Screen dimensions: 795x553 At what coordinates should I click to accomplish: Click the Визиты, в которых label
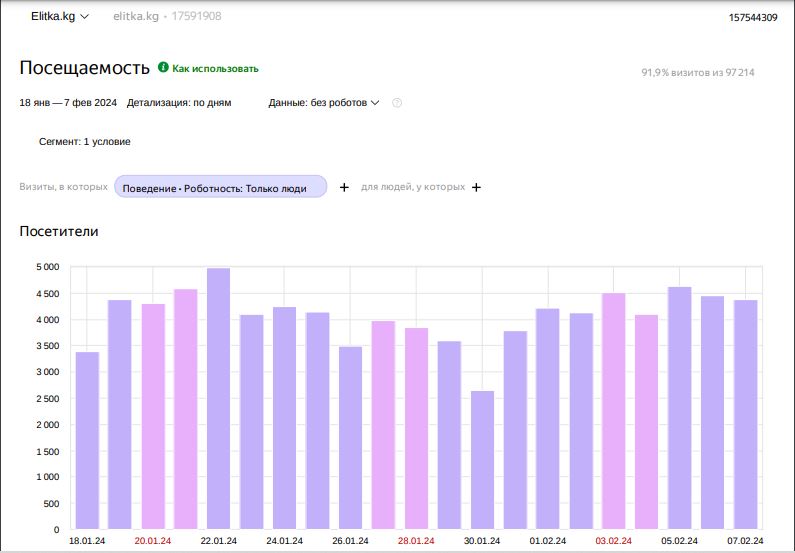[x=63, y=187]
